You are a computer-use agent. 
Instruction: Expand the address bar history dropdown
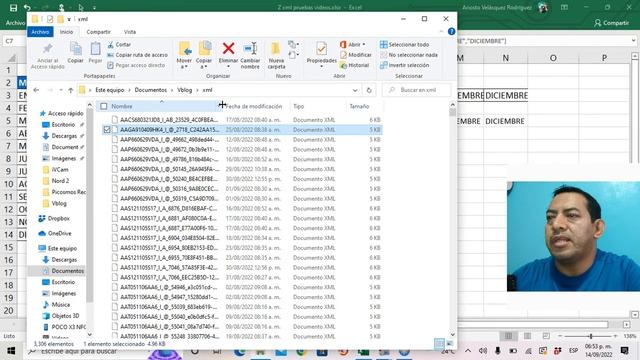pyautogui.click(x=355, y=90)
